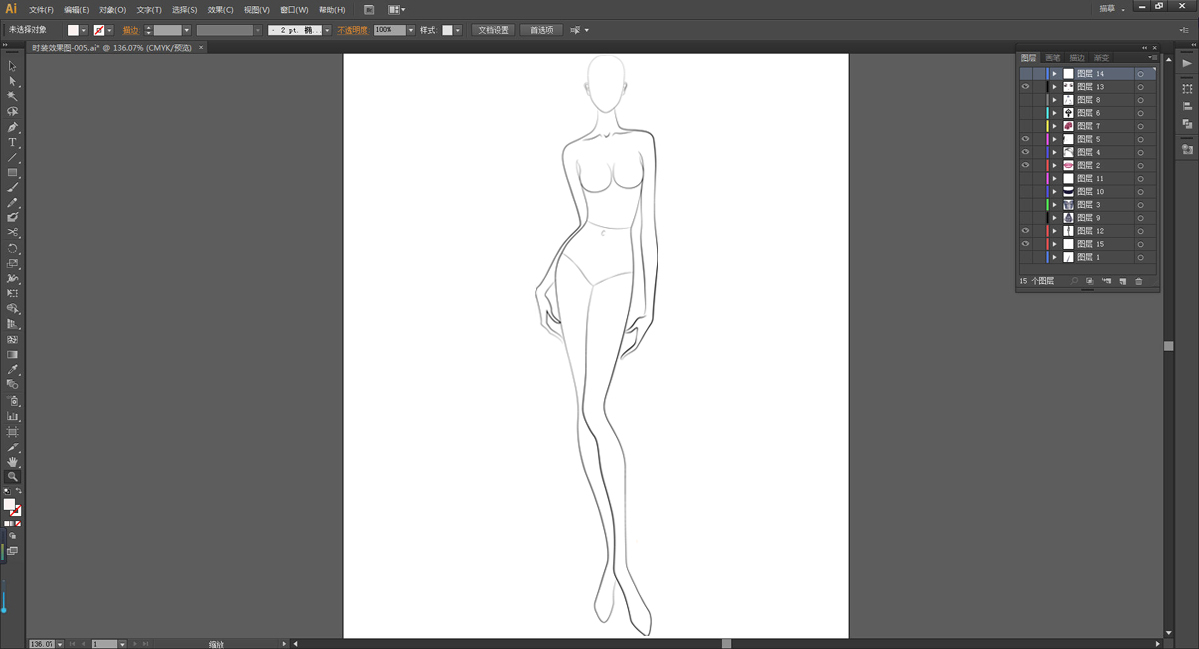Viewport: 1199px width, 649px height.
Task: Select the Direct Selection tool
Action: point(12,81)
